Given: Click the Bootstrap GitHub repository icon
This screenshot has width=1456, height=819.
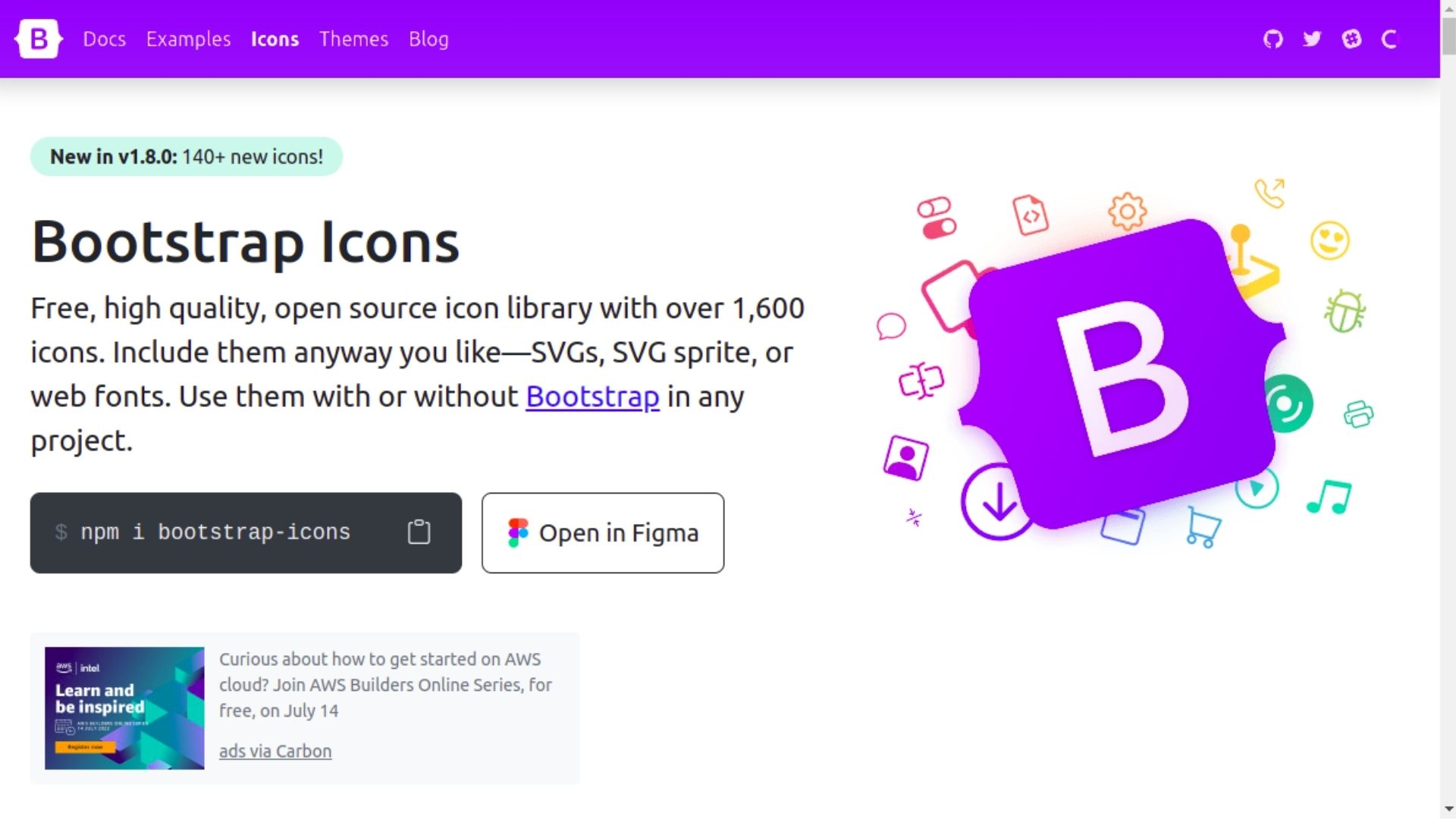Looking at the screenshot, I should (1273, 38).
